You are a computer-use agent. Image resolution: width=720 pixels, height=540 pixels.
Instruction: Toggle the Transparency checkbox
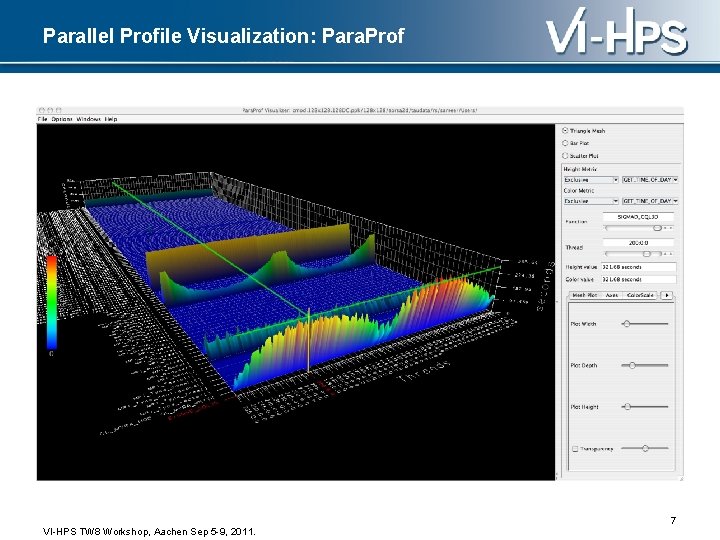(575, 449)
